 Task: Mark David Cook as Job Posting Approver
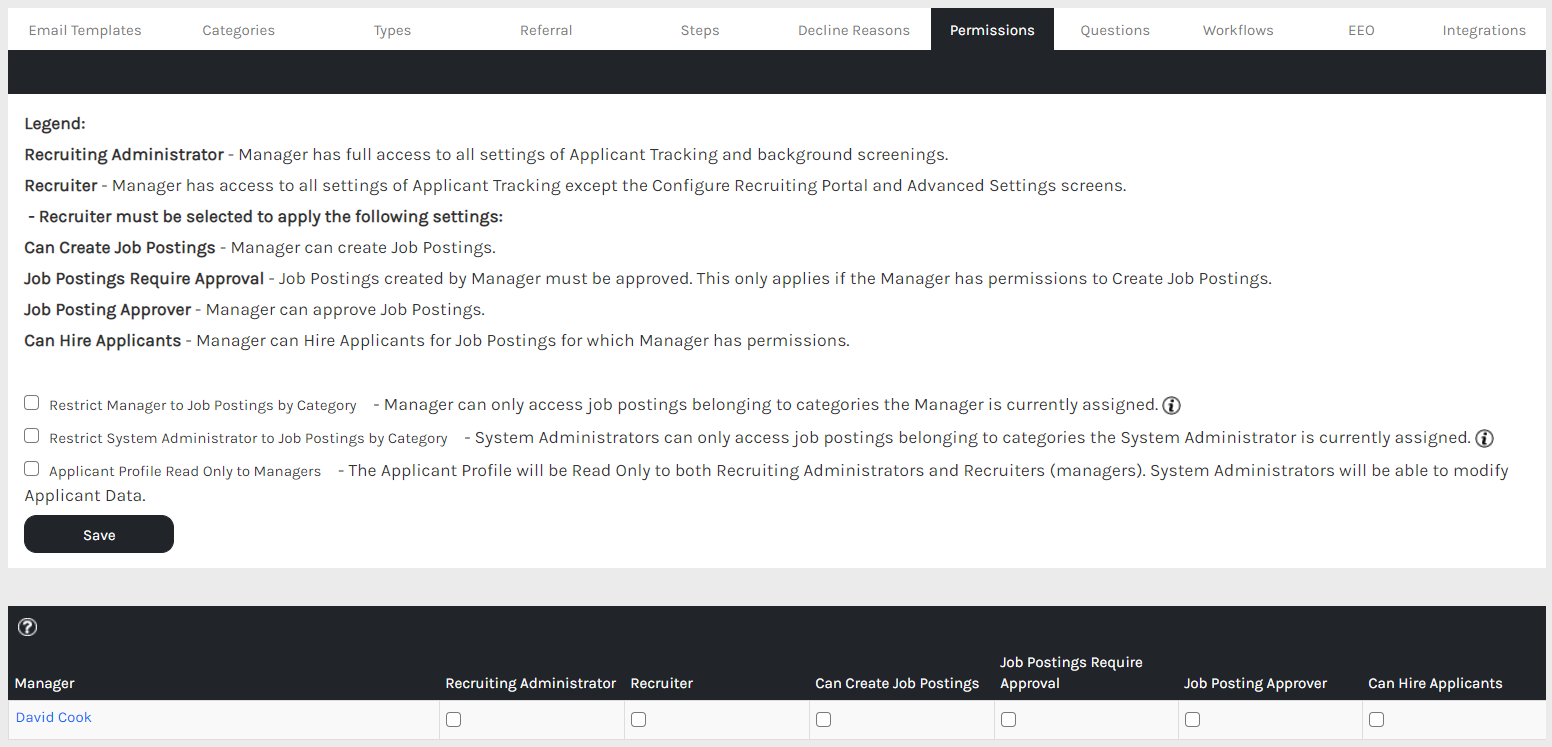pyautogui.click(x=1193, y=719)
